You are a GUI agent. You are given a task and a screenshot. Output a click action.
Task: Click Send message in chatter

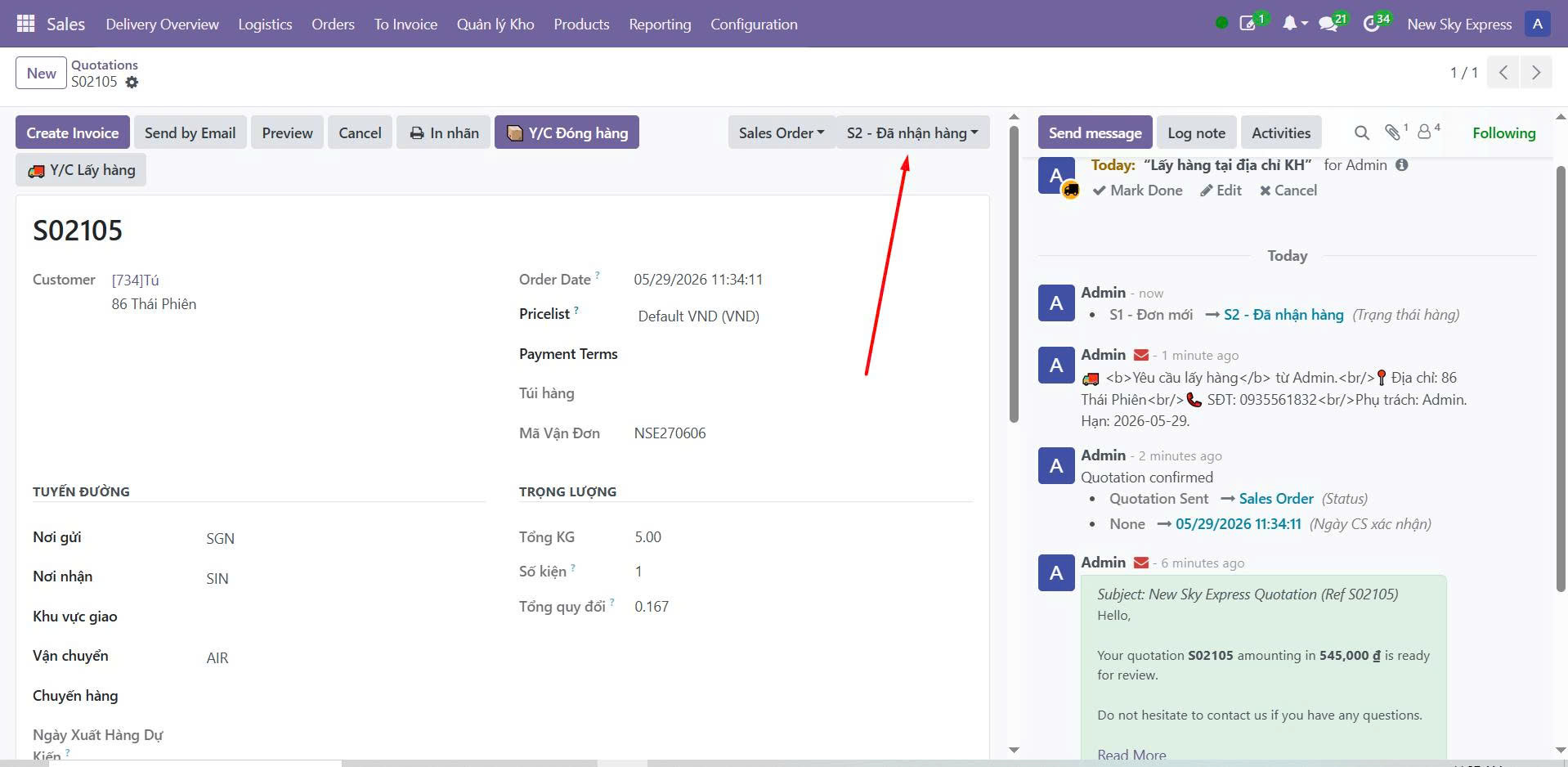1095,132
